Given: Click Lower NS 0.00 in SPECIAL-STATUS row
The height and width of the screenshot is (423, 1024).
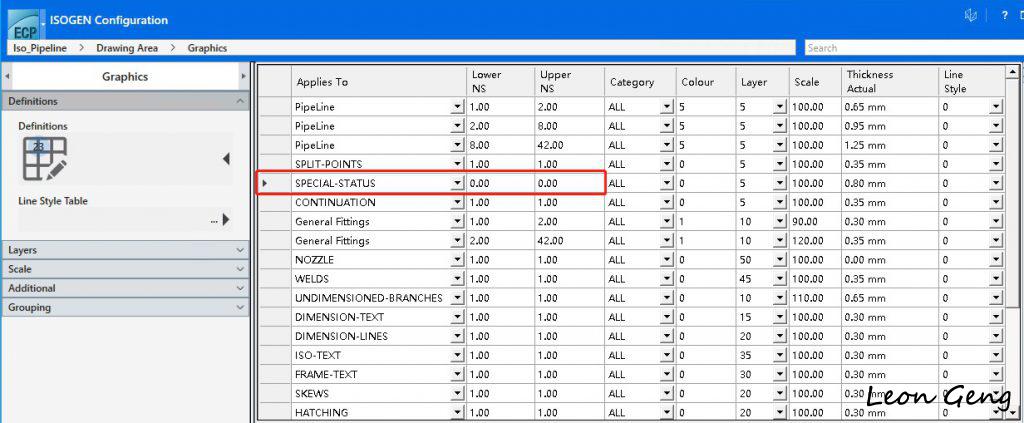Looking at the screenshot, I should (500, 184).
